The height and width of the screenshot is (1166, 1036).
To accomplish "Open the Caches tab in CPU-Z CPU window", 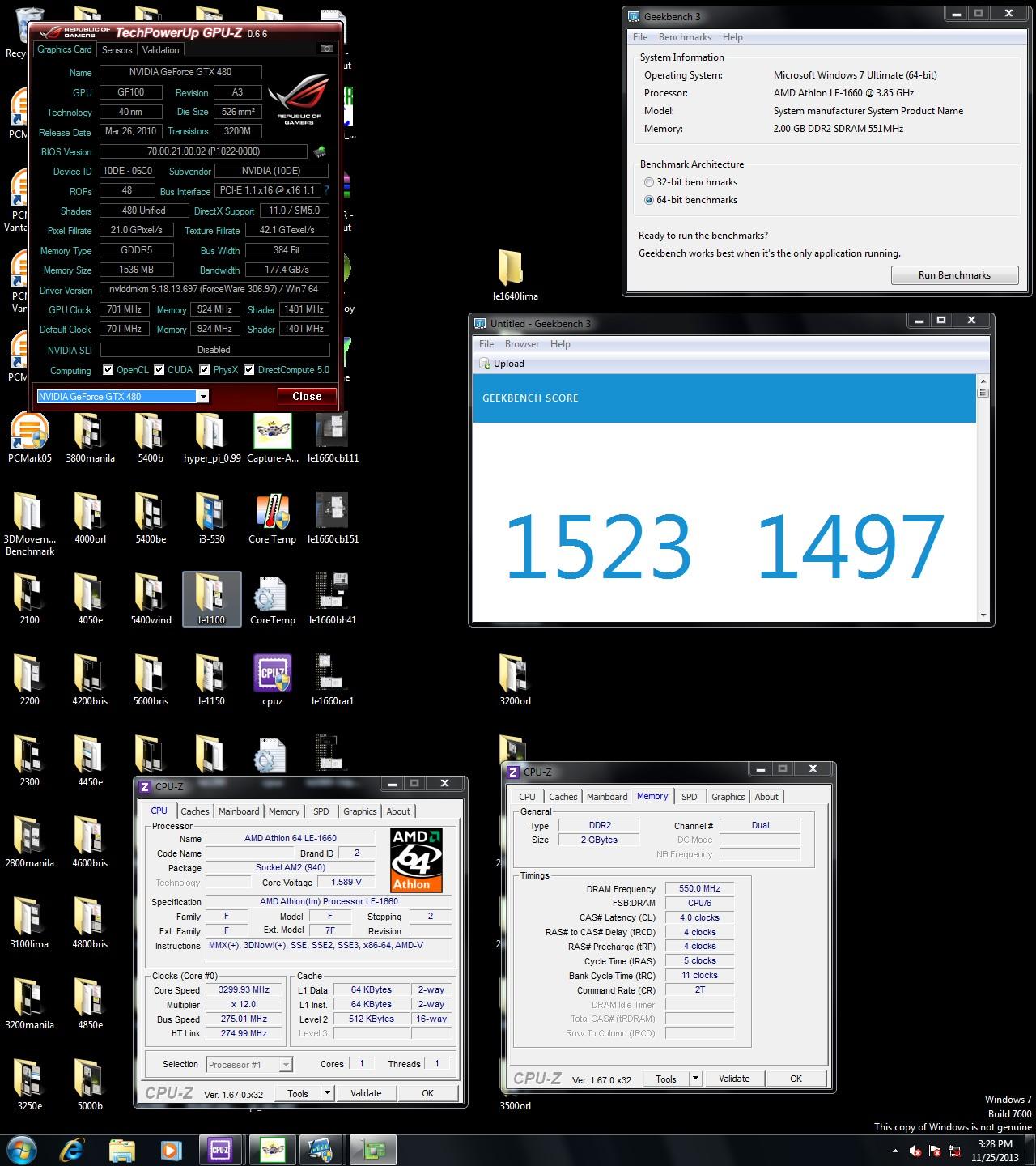I will coord(194,811).
